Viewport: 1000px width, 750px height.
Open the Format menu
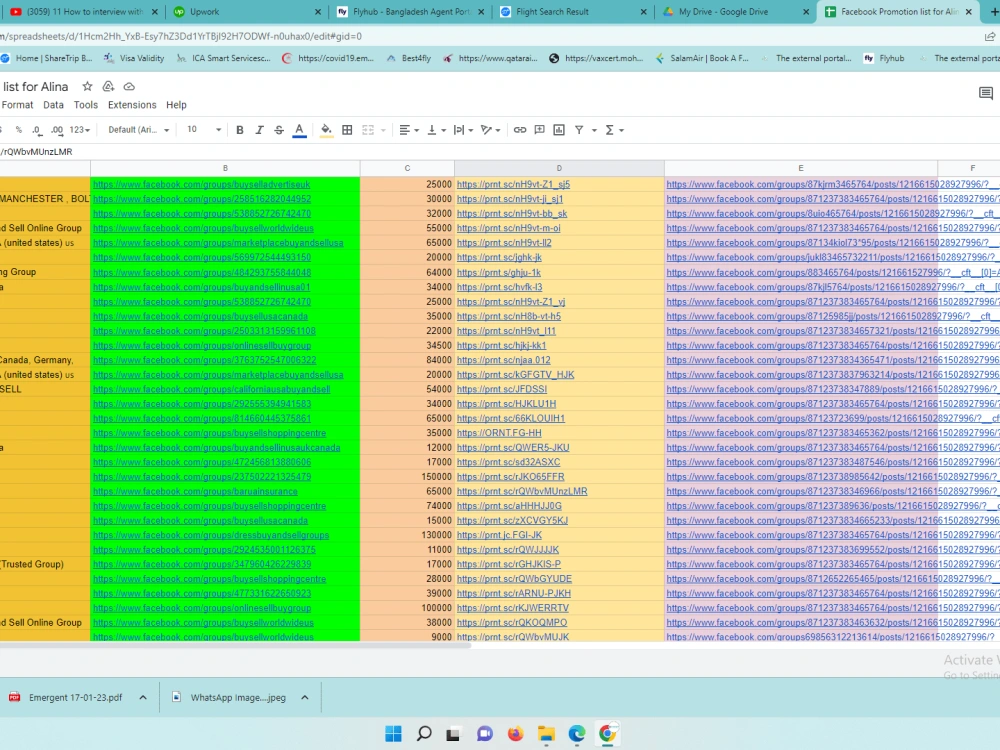(17, 105)
